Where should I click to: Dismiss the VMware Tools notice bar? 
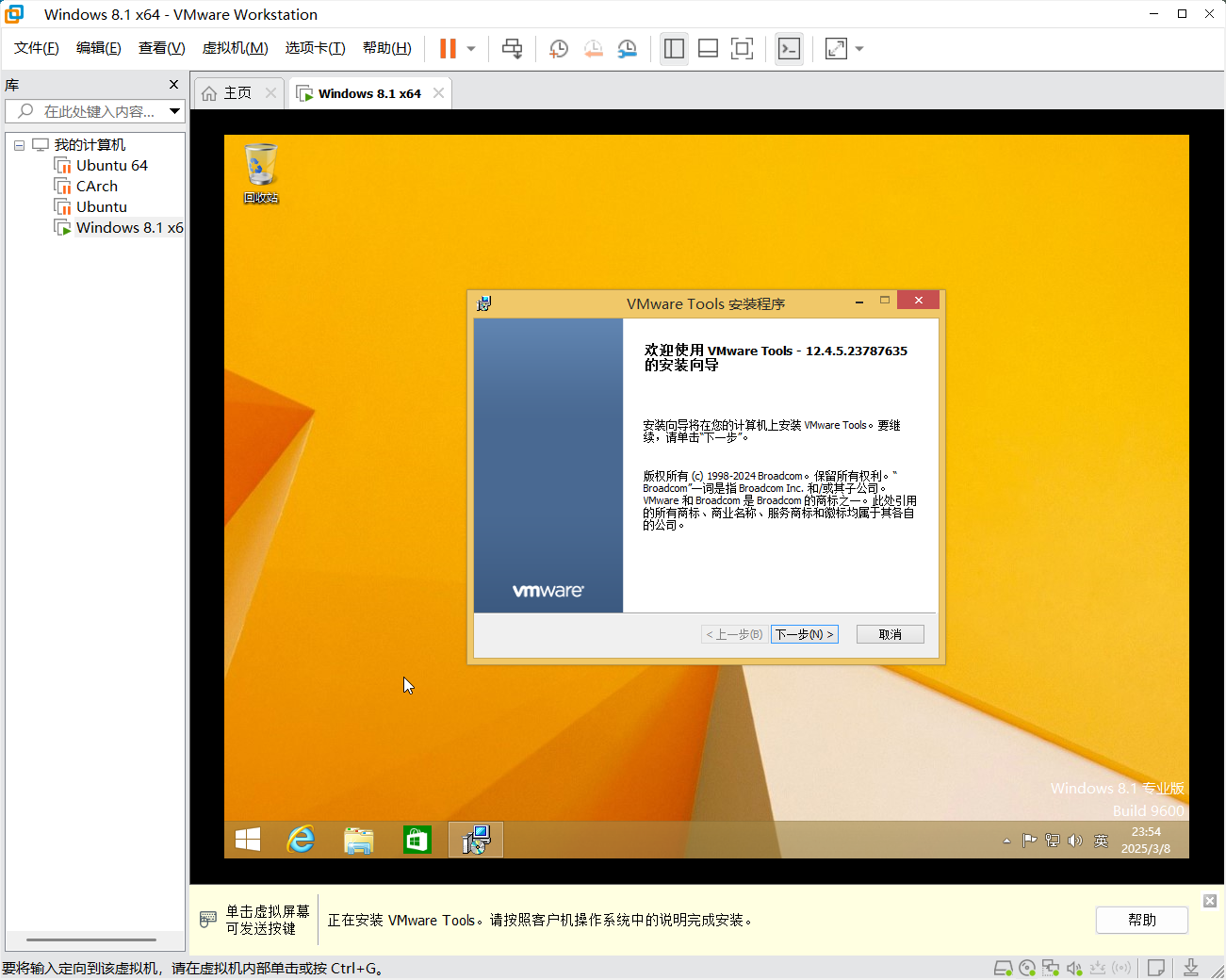[1210, 901]
